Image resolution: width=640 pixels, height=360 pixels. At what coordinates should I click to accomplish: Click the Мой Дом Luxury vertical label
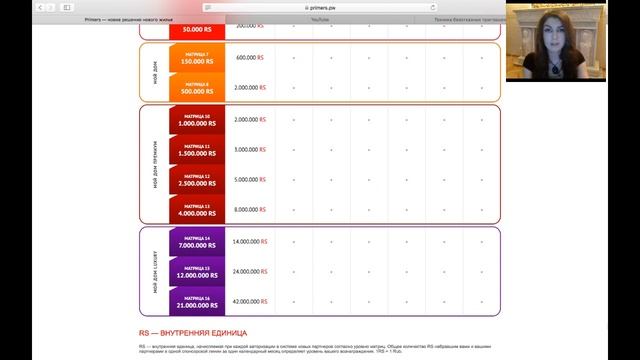(155, 272)
